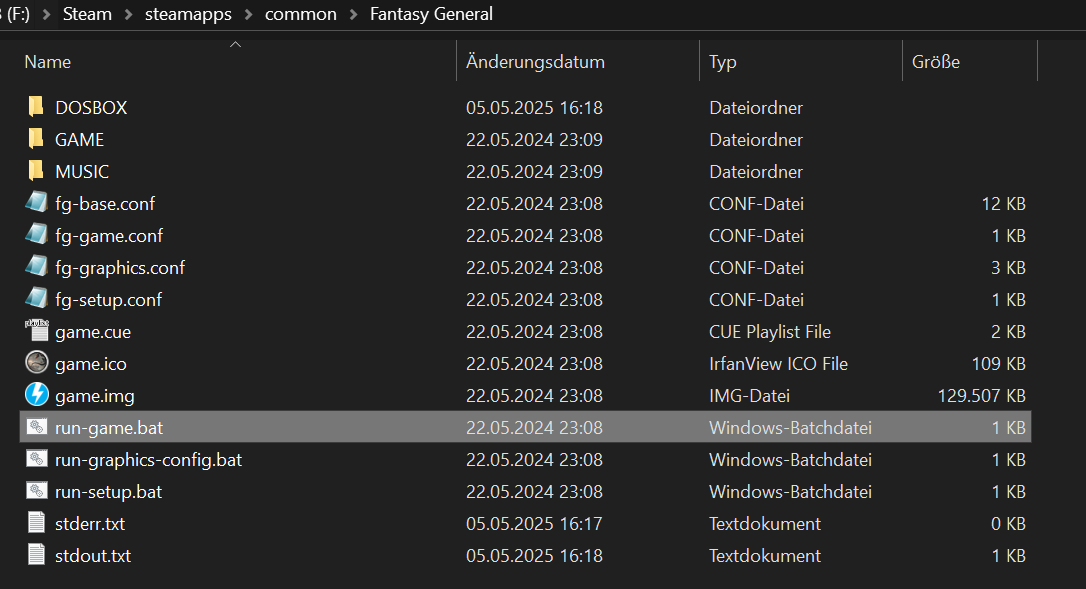Click the fg-game.conf file icon

37,234
